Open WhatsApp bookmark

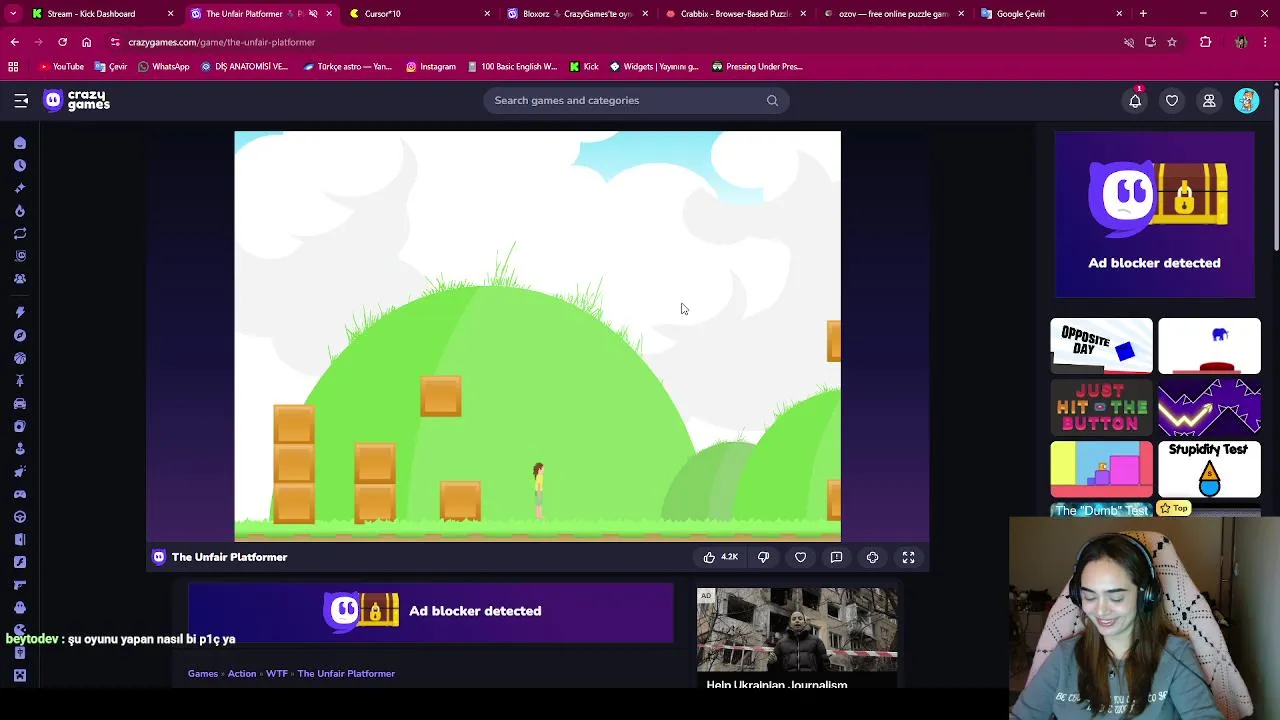coord(164,67)
